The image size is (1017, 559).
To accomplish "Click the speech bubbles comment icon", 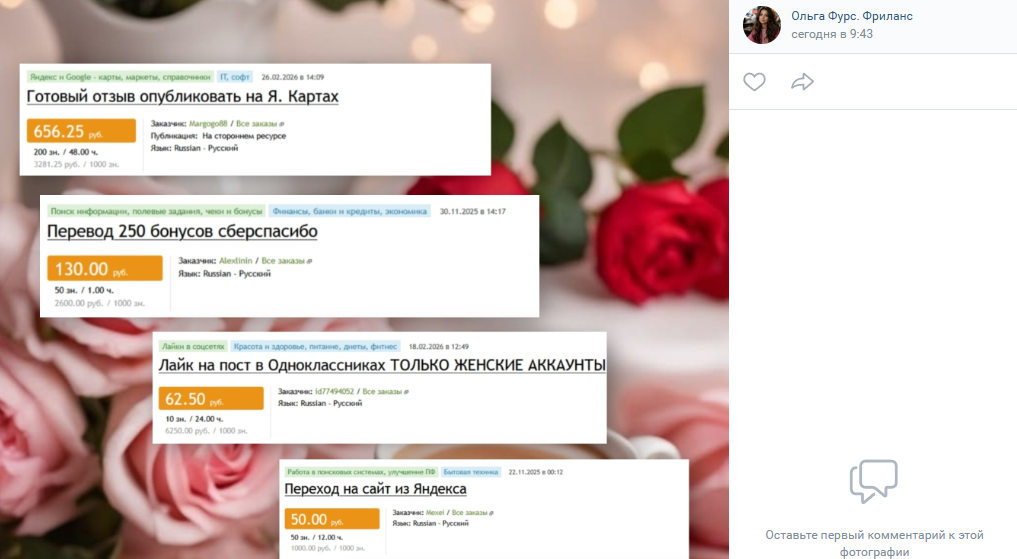I will point(874,481).
